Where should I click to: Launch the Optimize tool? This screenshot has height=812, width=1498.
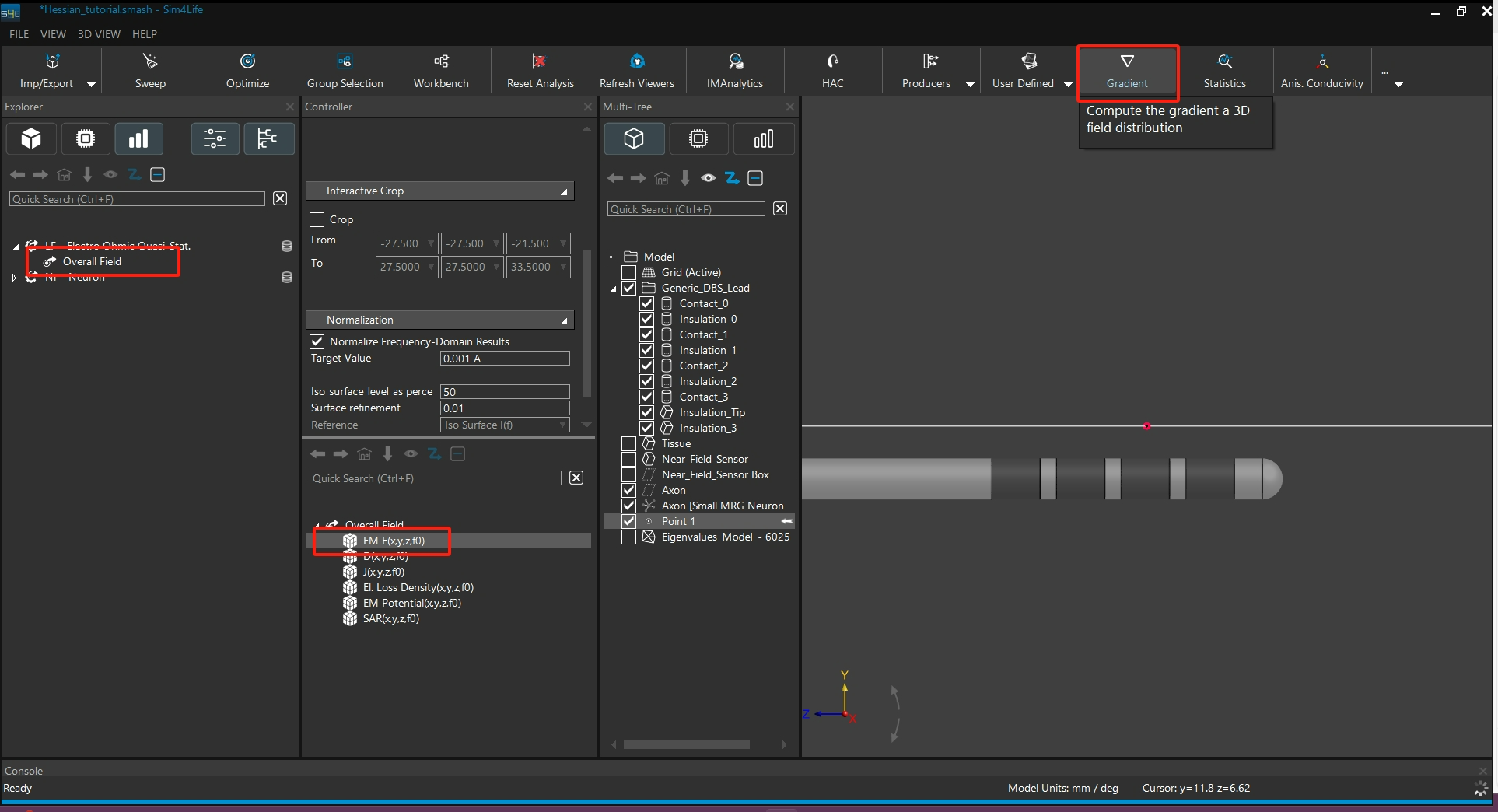[x=247, y=62]
